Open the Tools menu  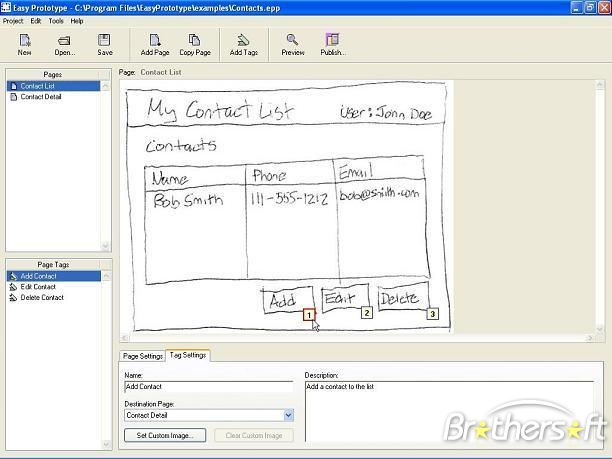(x=56, y=21)
